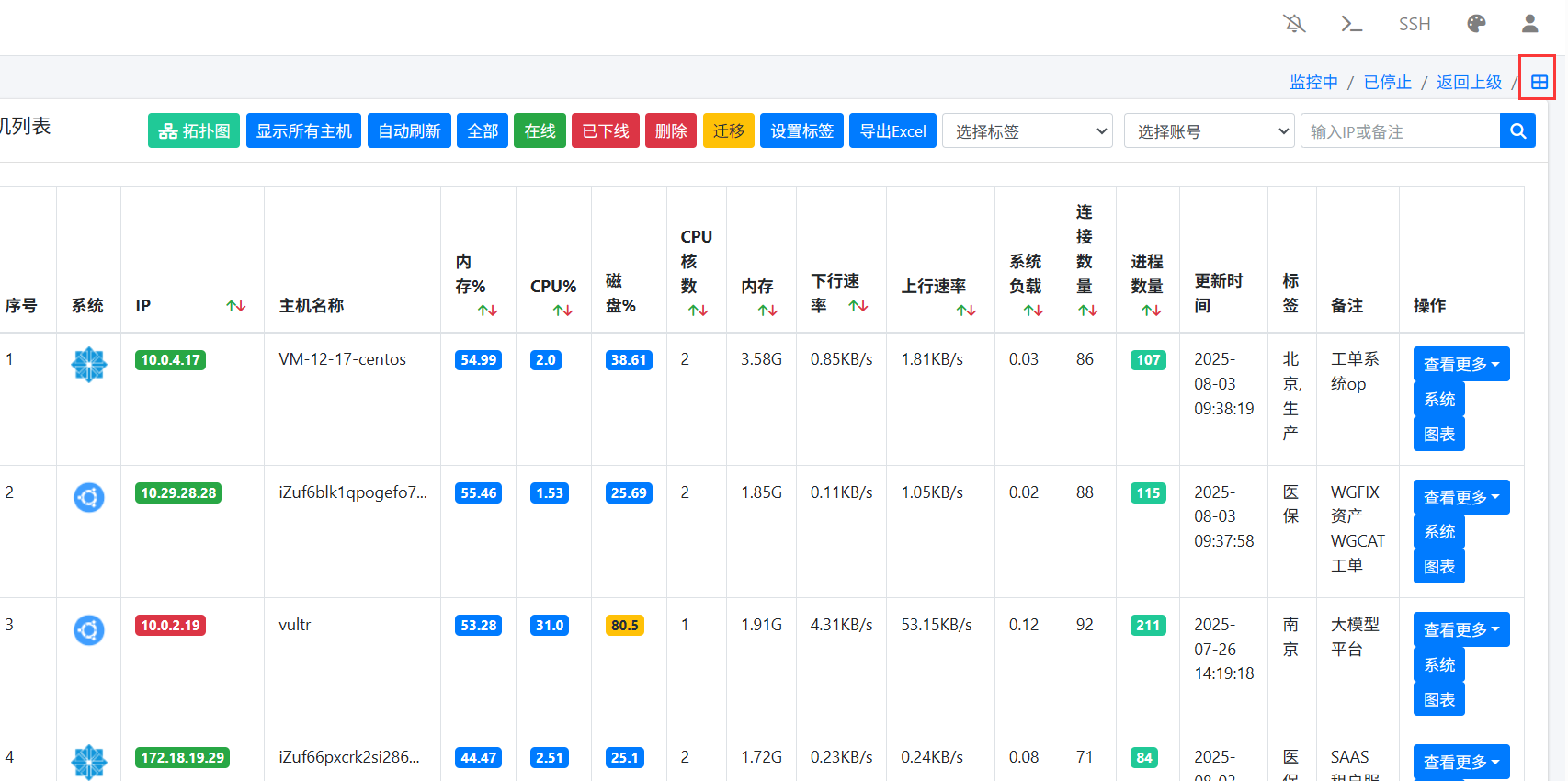This screenshot has width=1568, height=781.
Task: Click the 返回上级 link
Action: pyautogui.click(x=1469, y=83)
